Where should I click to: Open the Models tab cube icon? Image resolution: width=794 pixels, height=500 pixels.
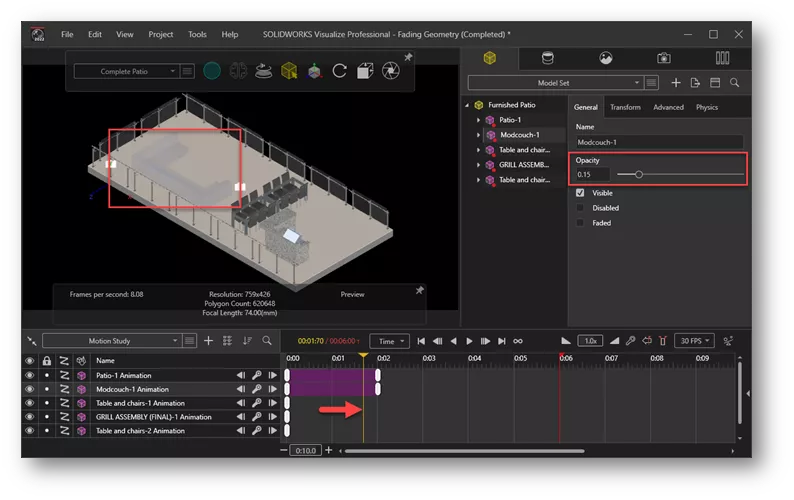[489, 58]
